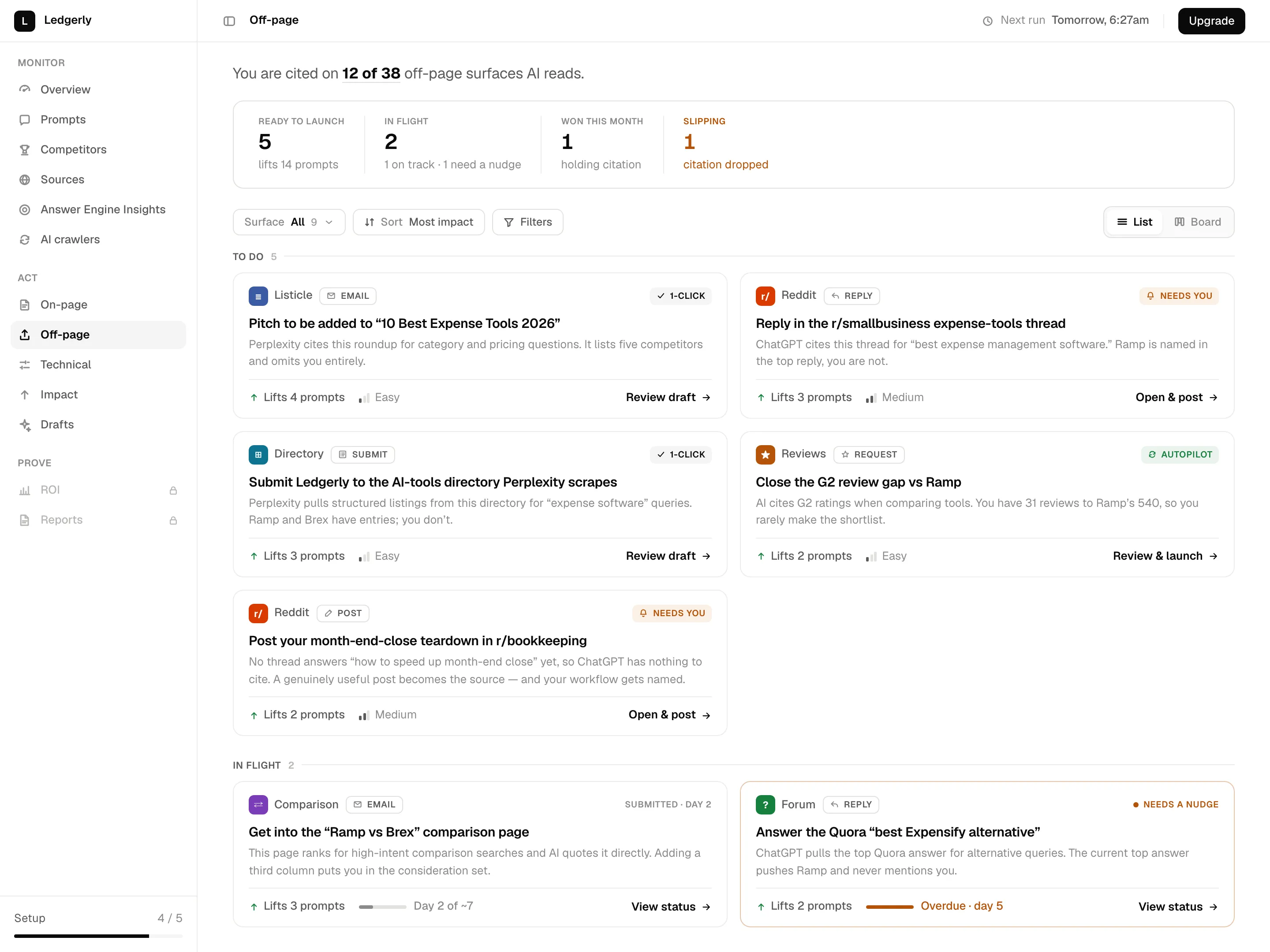Review draft for the Listicle pitch
This screenshot has height=952, width=1270.
click(x=669, y=397)
